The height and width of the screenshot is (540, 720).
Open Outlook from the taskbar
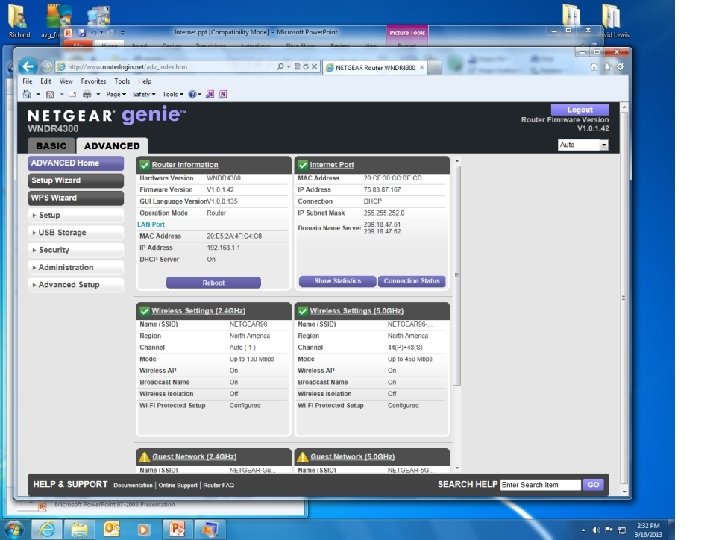112,529
